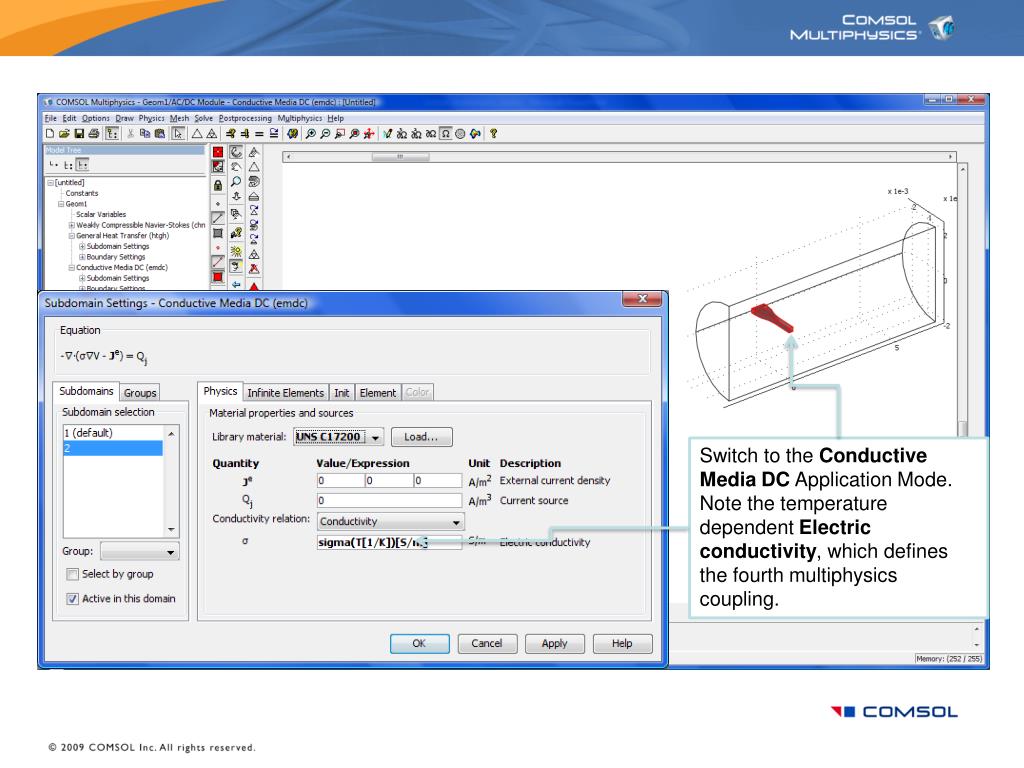Click the rotate icon at top of vertical toolbar
1024x768 pixels.
236,152
